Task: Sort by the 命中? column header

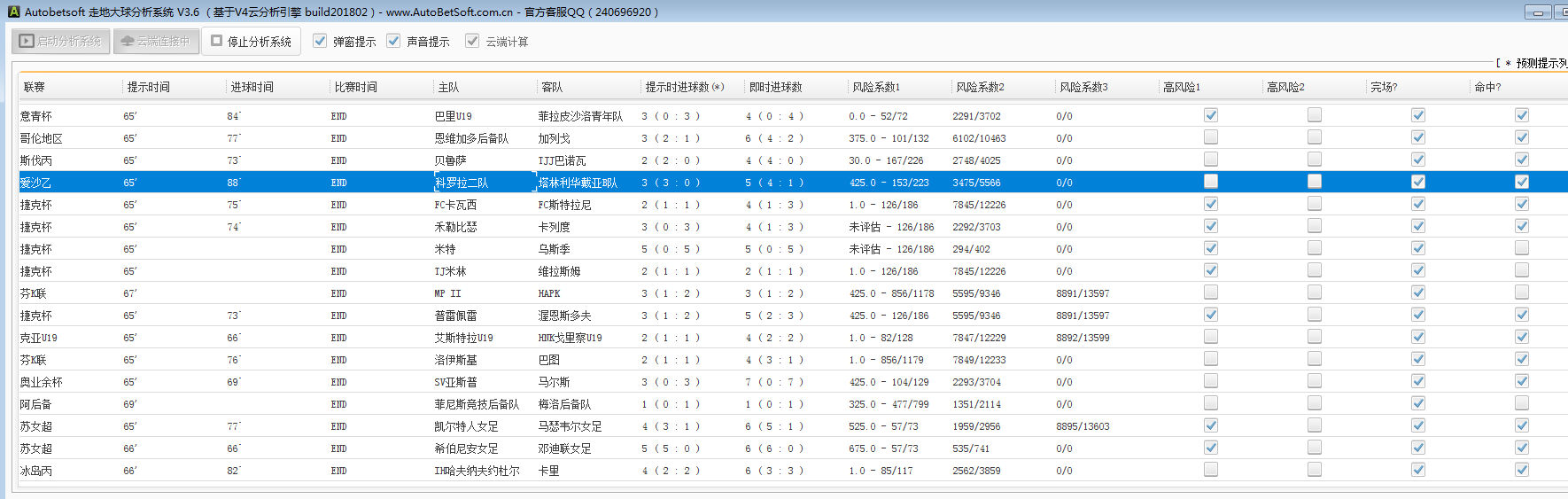Action: pyautogui.click(x=1487, y=87)
